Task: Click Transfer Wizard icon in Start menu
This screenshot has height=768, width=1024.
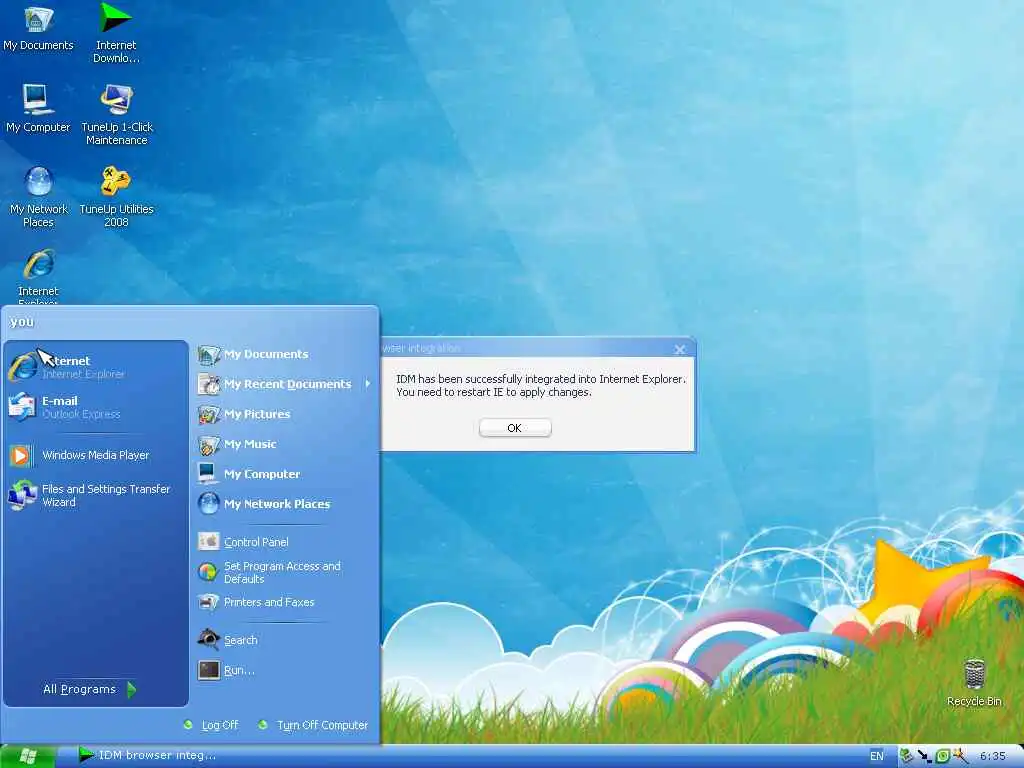Action: coord(22,495)
